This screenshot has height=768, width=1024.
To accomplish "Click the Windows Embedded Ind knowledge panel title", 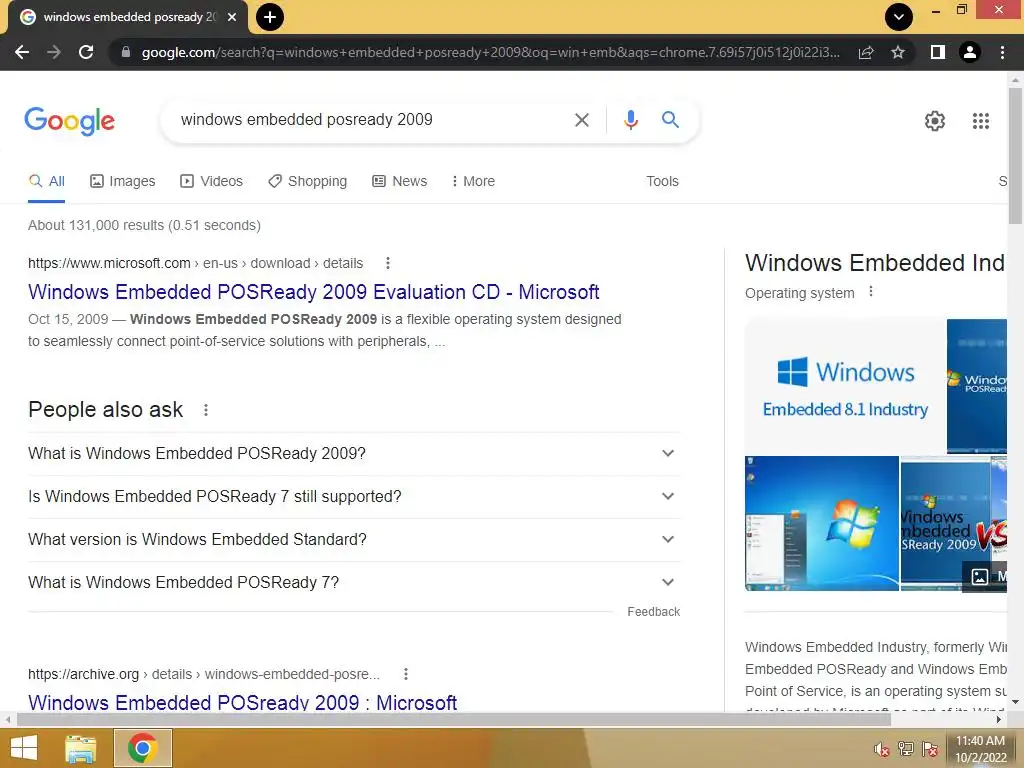I will coord(875,263).
